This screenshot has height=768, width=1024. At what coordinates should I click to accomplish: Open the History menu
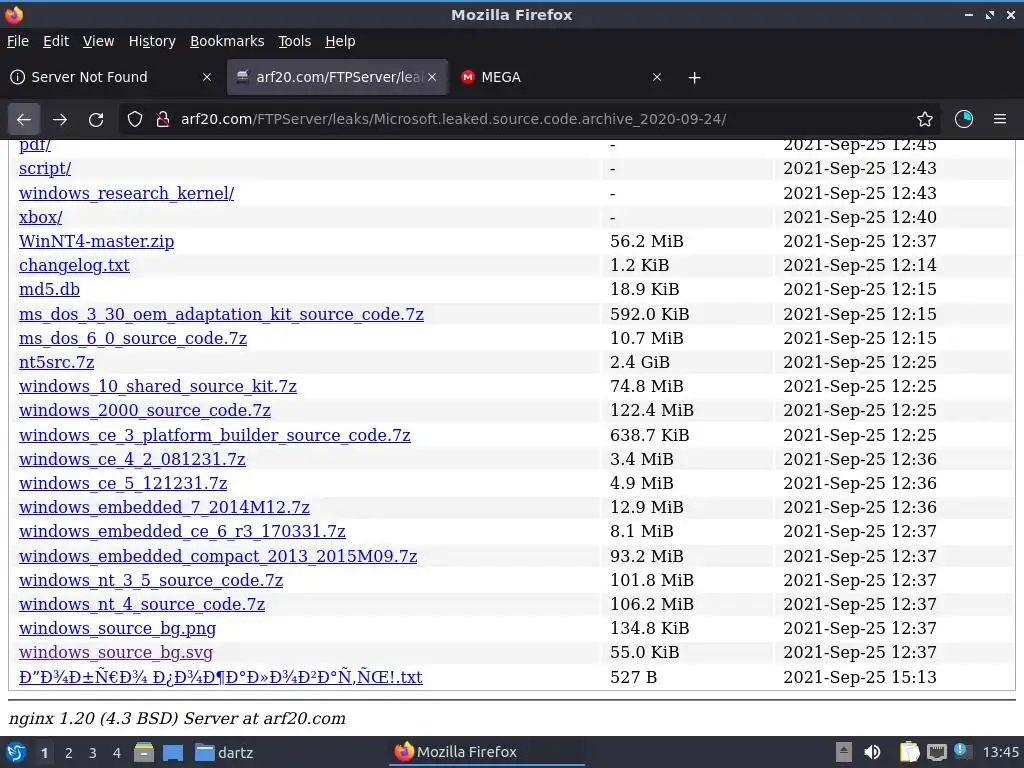click(152, 41)
